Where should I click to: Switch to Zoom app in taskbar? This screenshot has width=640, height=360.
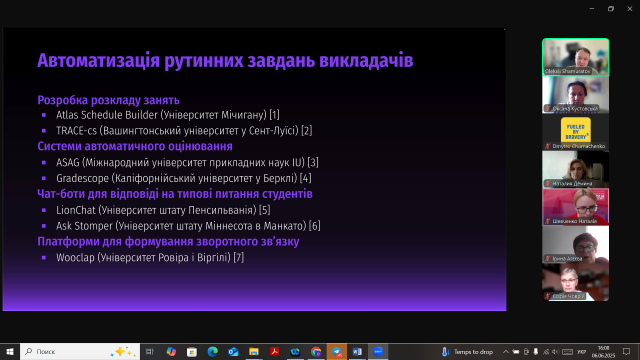click(x=378, y=351)
